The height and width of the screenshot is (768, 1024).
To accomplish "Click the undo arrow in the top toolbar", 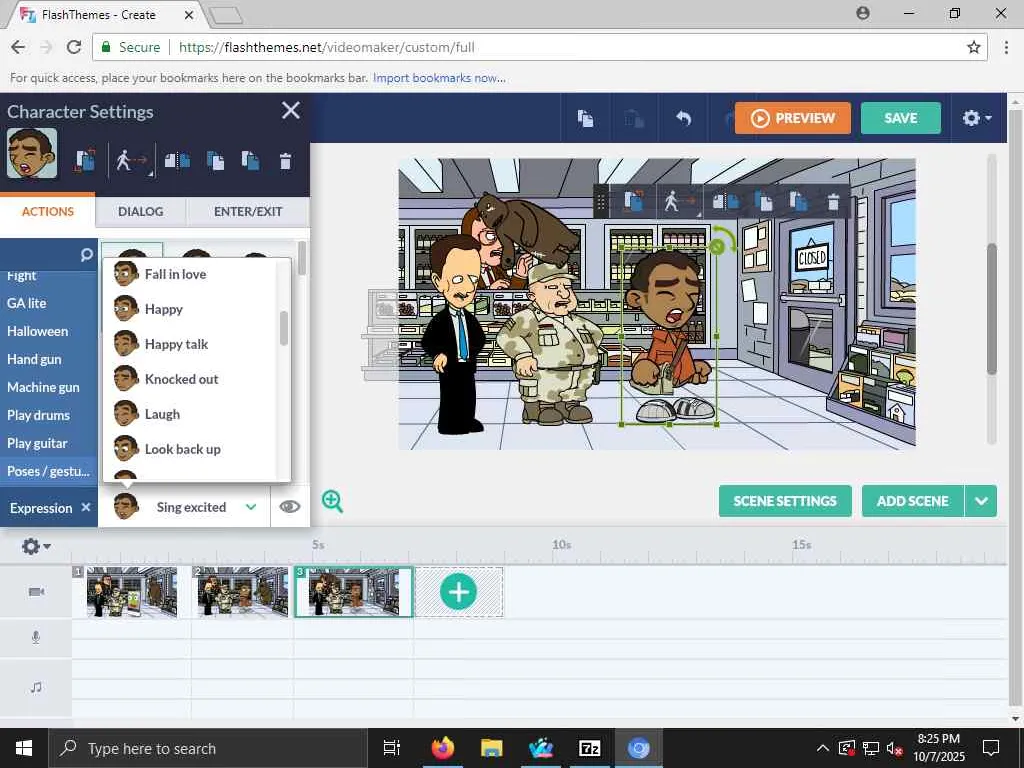I will coord(683,118).
